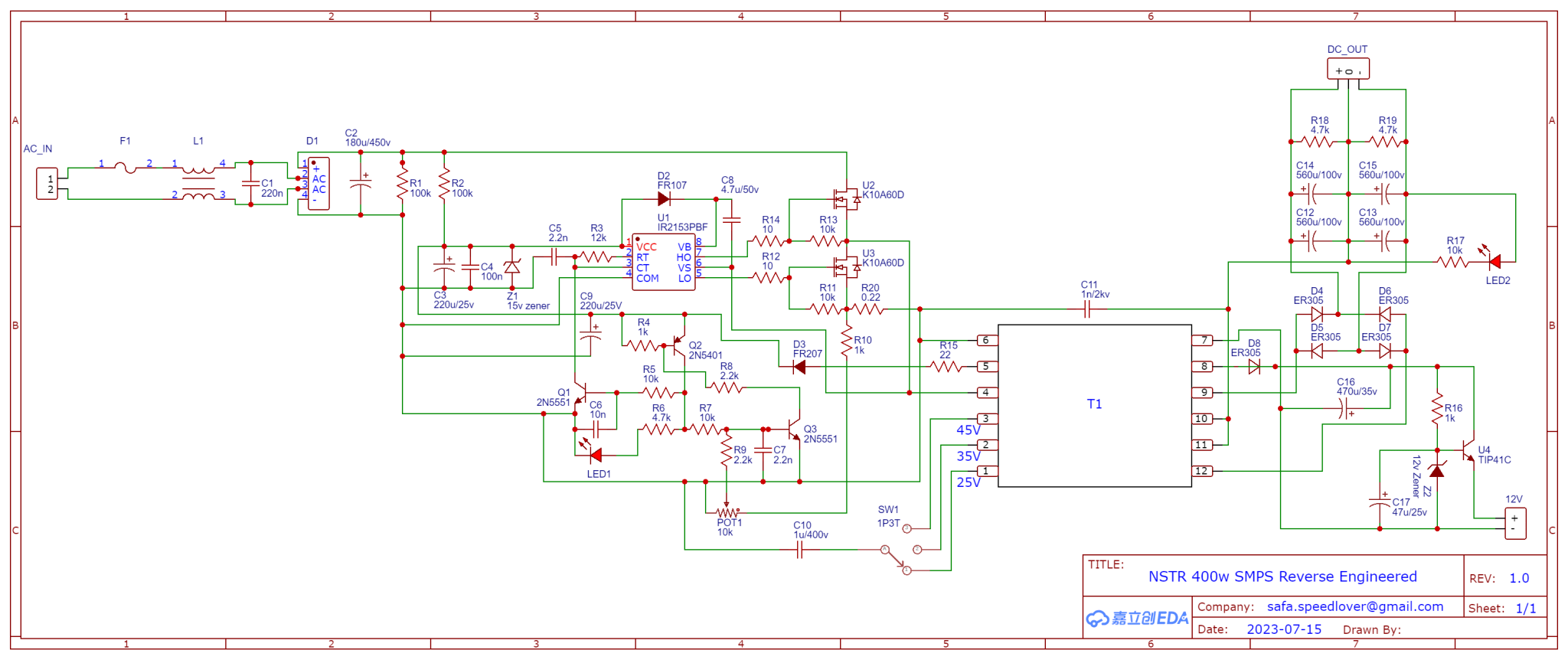Select the 'R18 4.7k' label
Image resolution: width=1568 pixels, height=660 pixels.
pos(1320,126)
